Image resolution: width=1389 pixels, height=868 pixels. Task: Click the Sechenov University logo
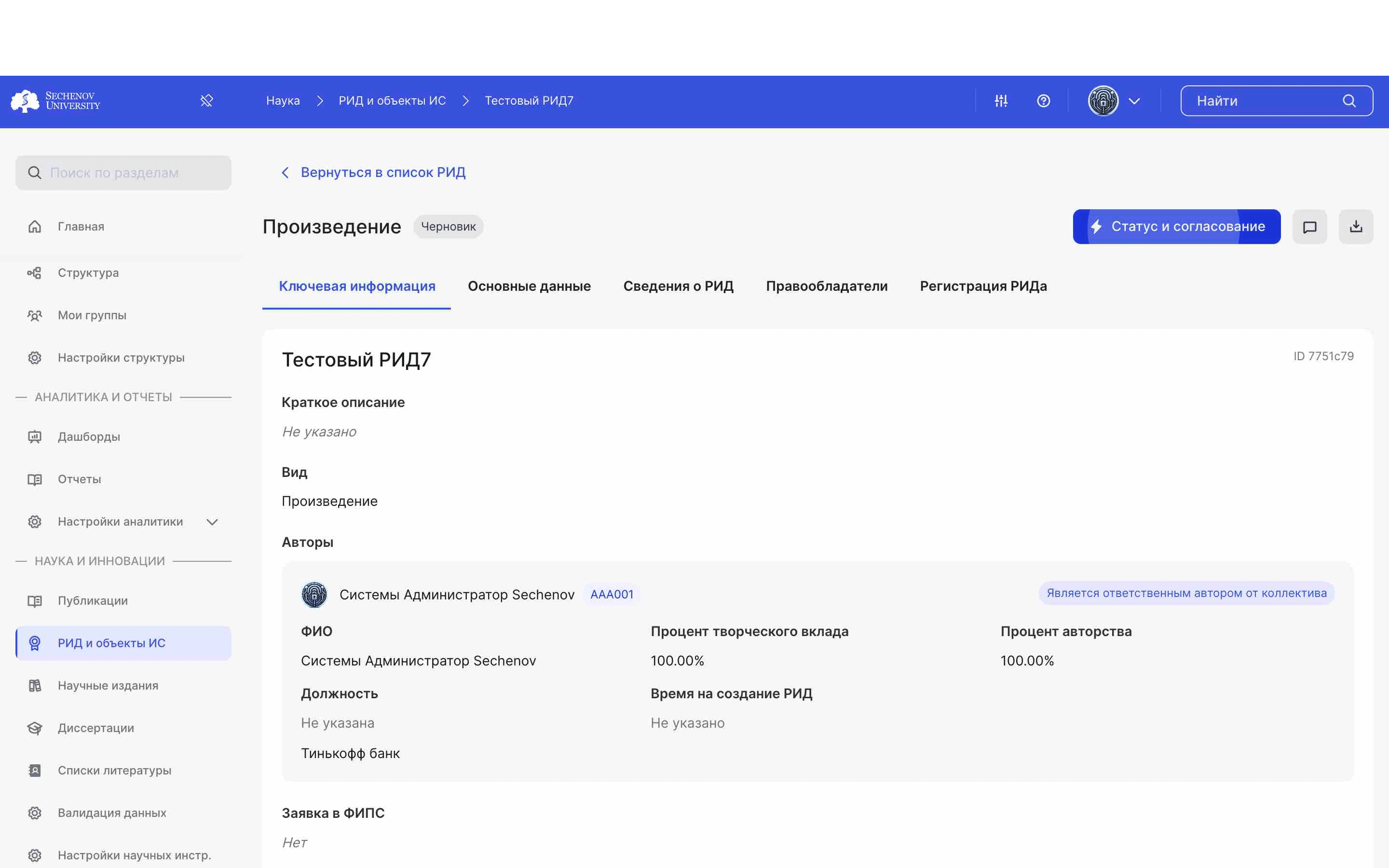[55, 101]
